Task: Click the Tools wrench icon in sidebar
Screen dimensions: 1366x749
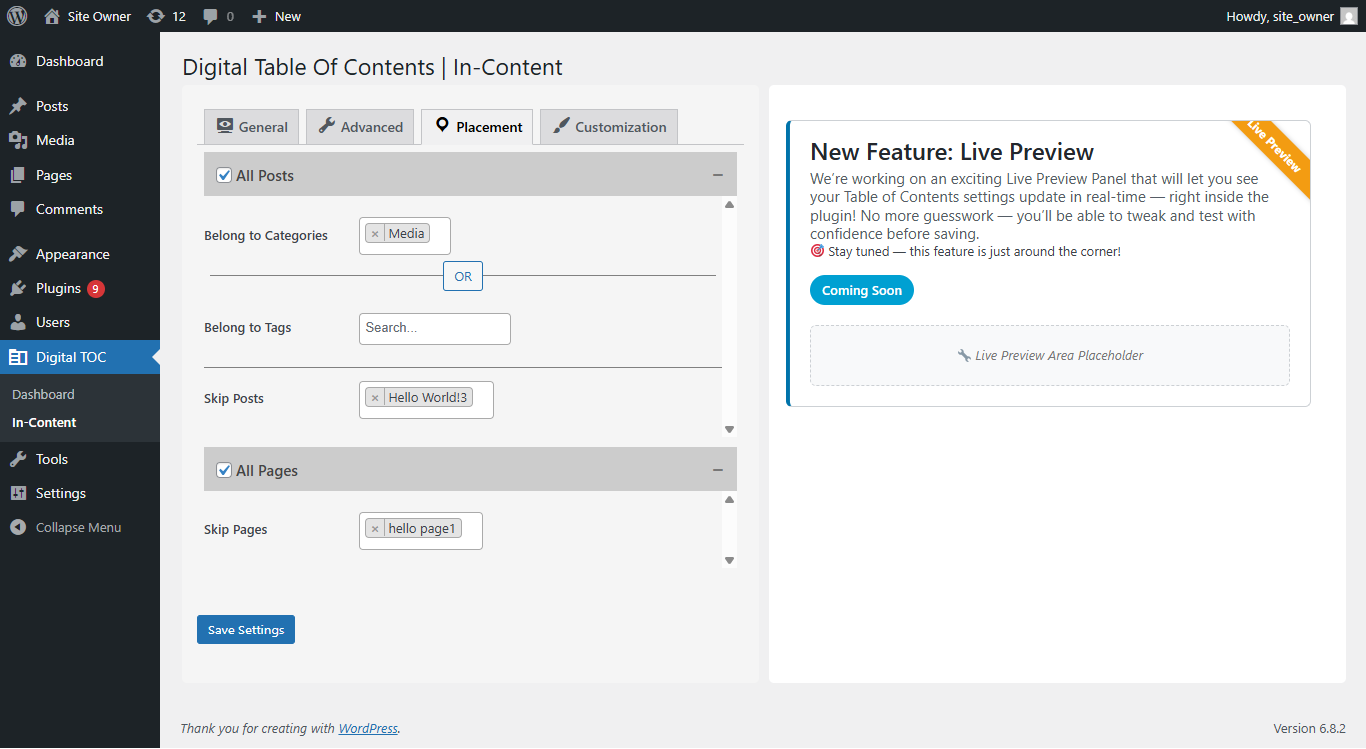Action: click(18, 459)
